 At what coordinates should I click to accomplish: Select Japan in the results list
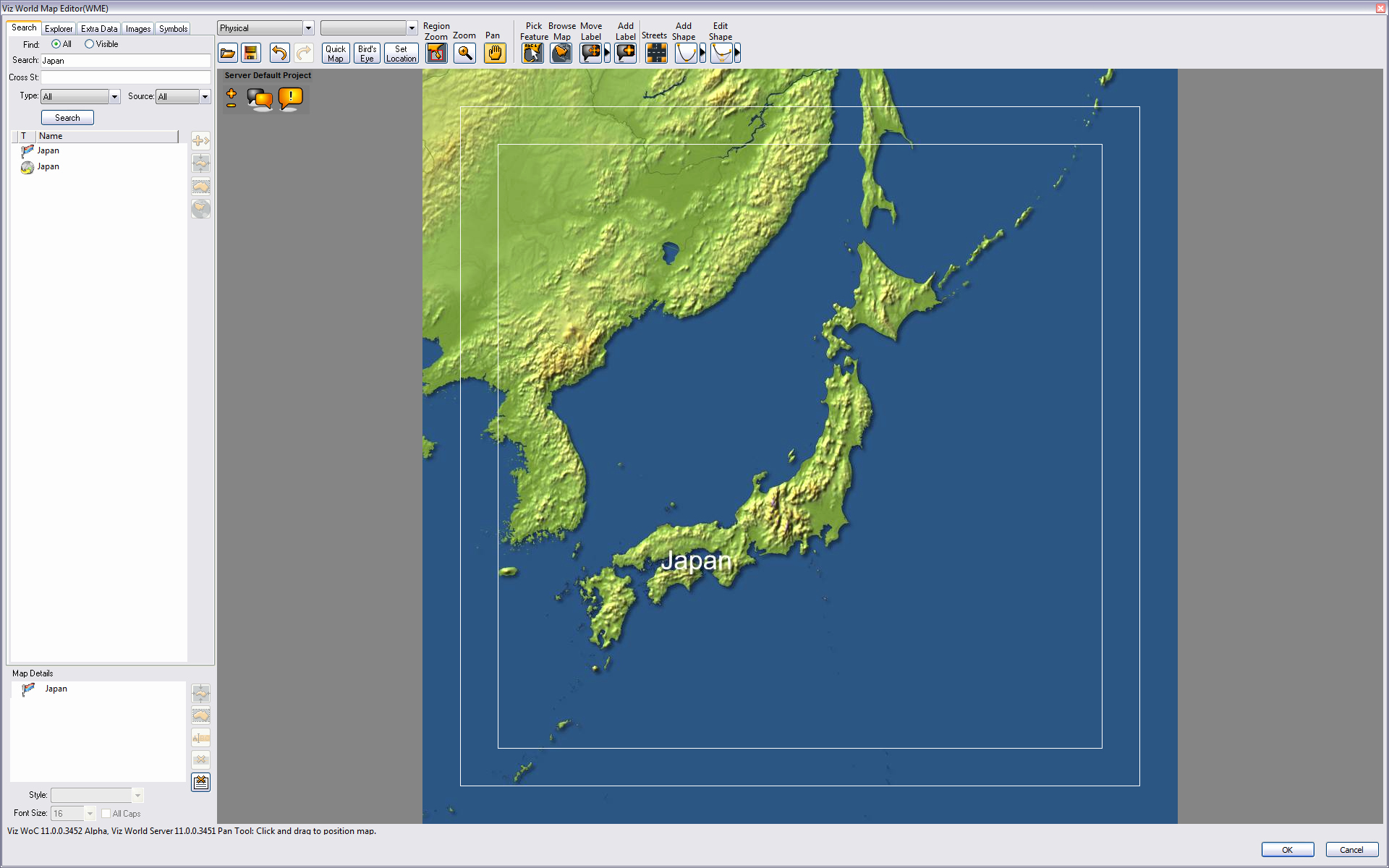tap(48, 150)
